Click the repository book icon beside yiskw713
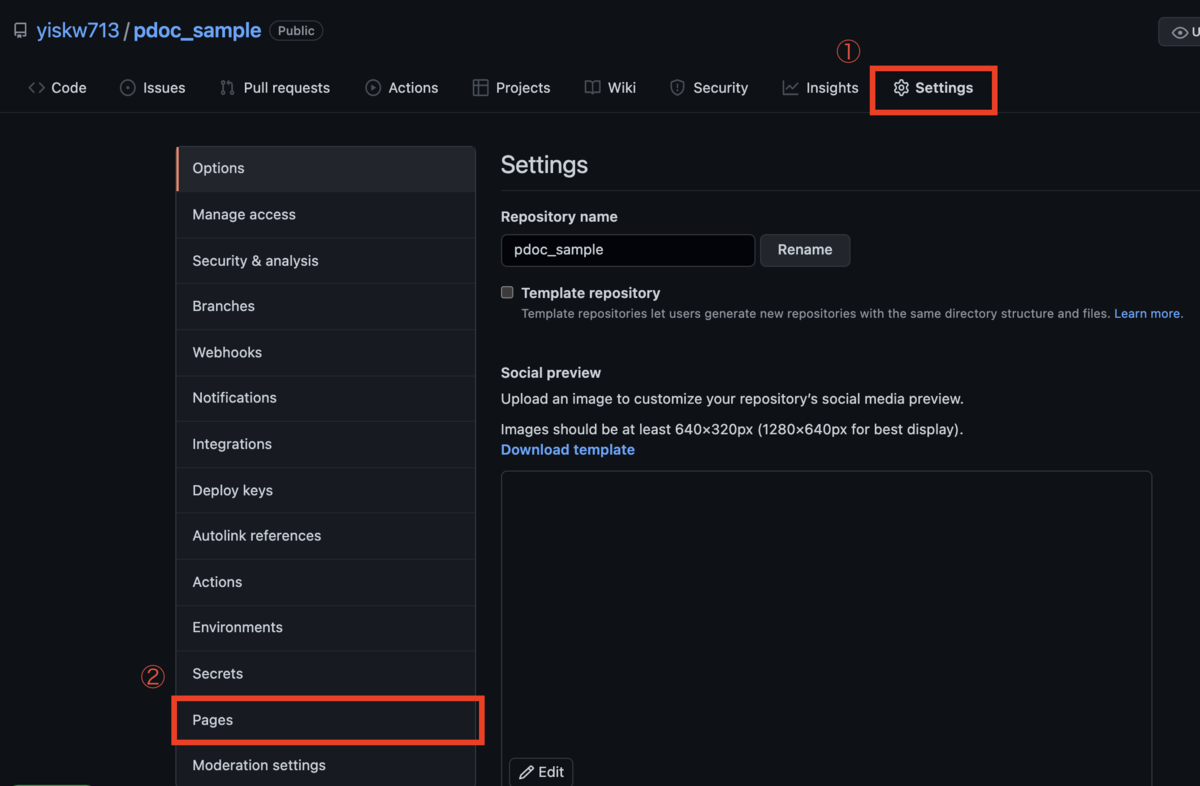This screenshot has height=786, width=1200. tap(20, 30)
